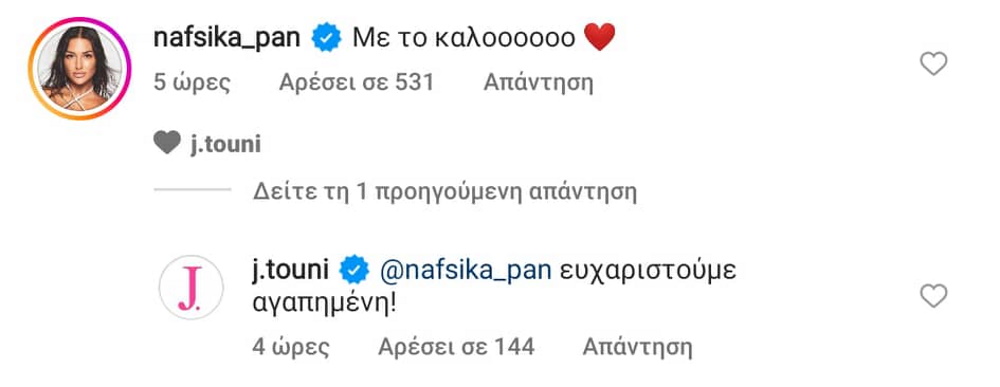
Task: Click the j.touni label beside gray heart
Action: (226, 145)
